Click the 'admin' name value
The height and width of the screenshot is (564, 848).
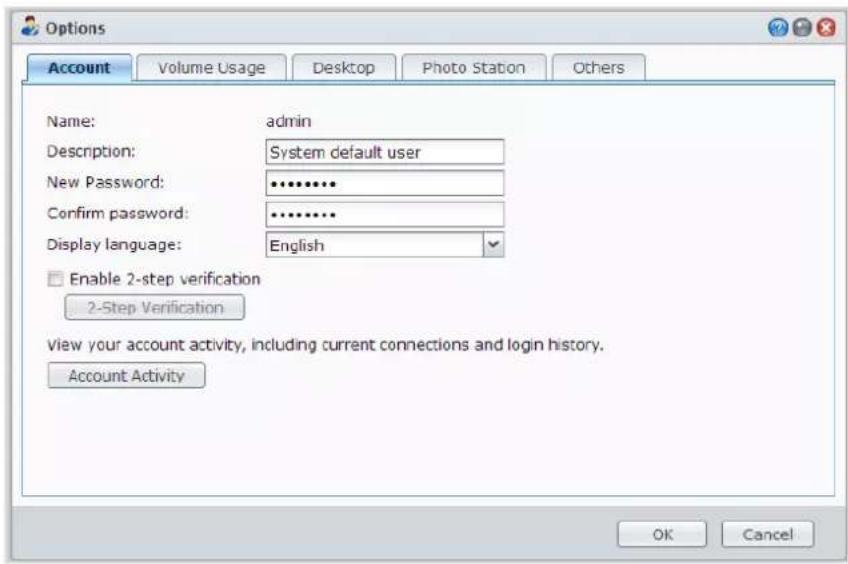click(x=288, y=121)
